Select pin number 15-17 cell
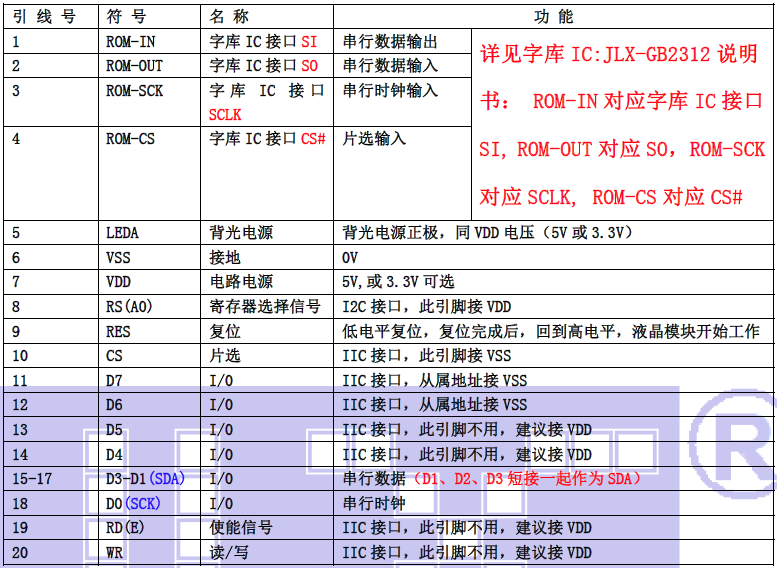Screen dimensions: 777x568 [x=32, y=480]
